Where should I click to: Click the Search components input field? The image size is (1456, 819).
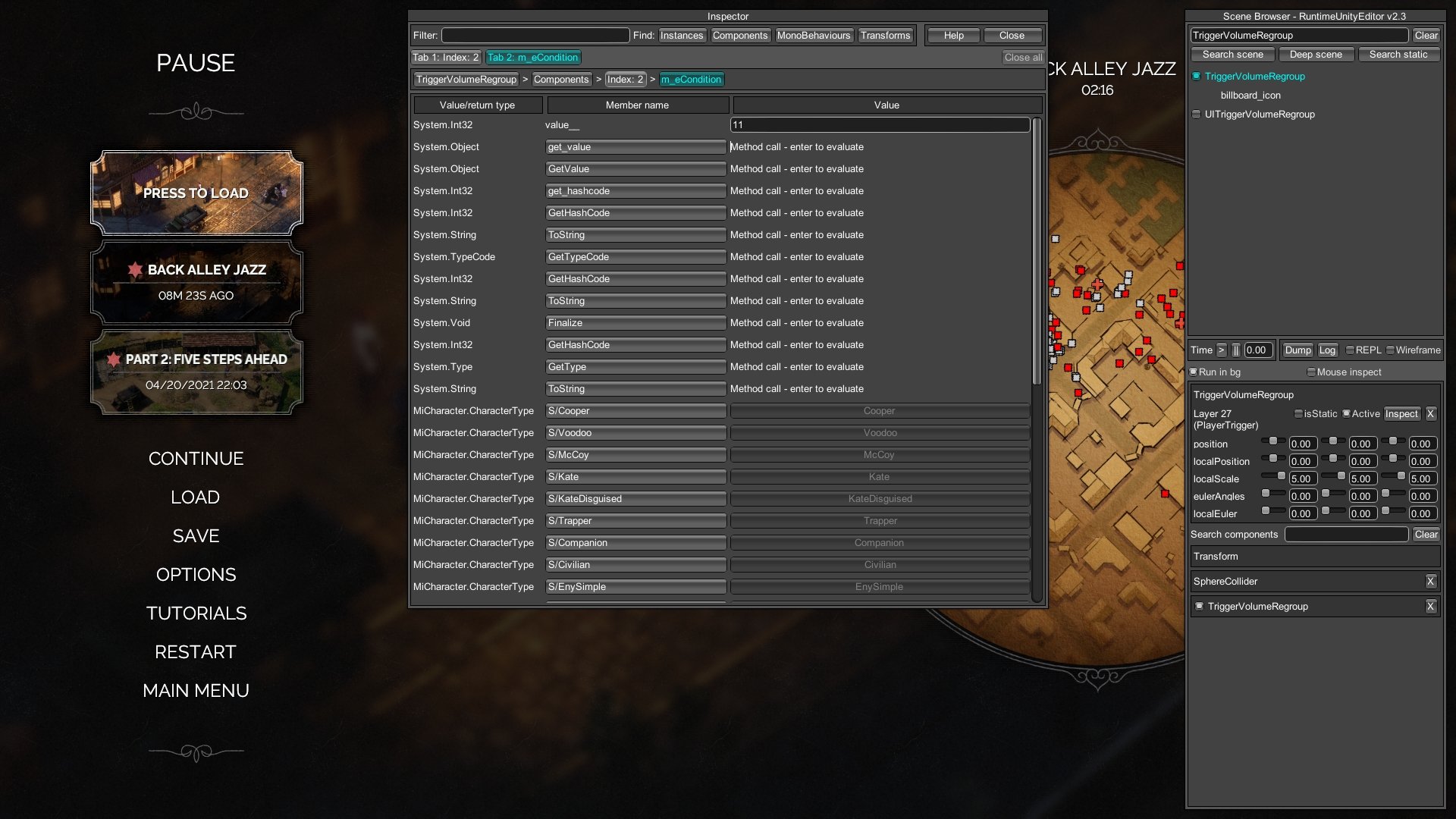click(x=1346, y=534)
